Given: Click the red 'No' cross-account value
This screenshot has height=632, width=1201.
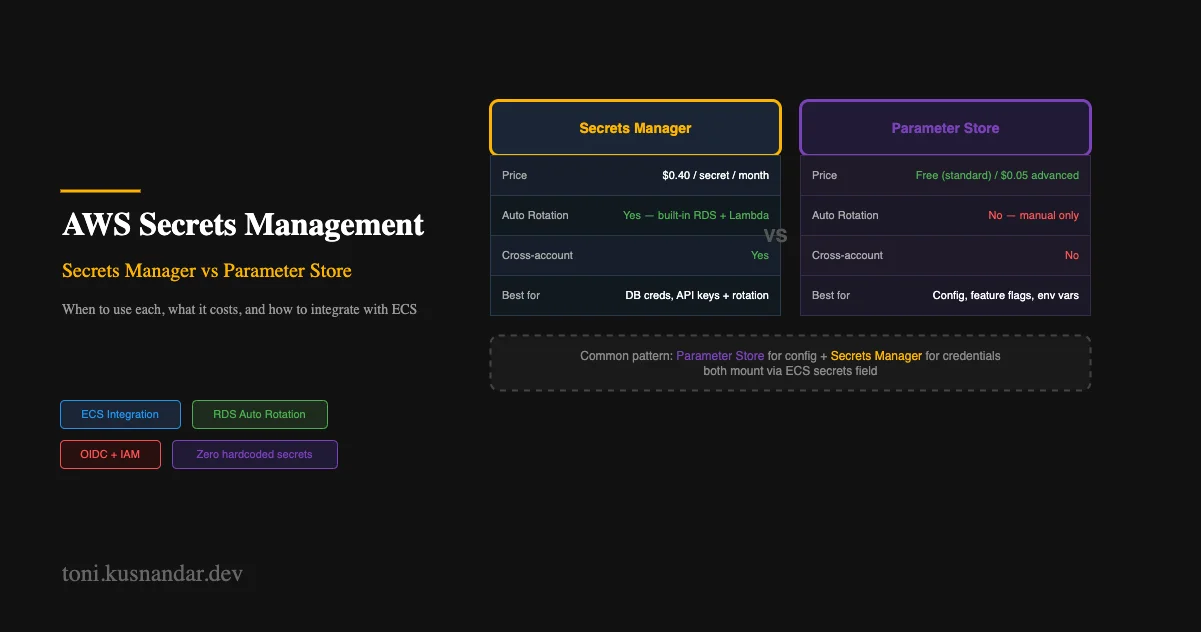Looking at the screenshot, I should (1072, 255).
